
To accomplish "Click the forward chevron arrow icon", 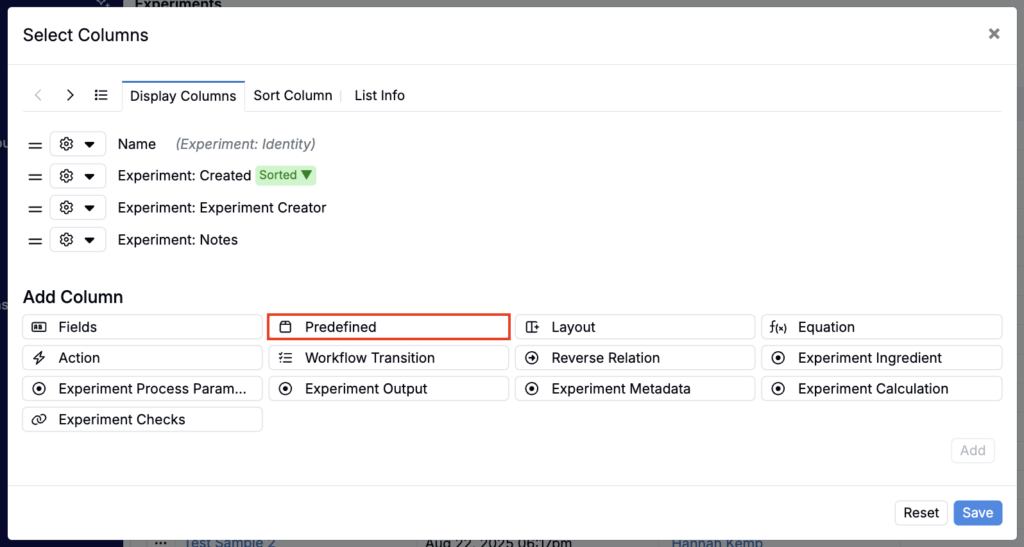I will [70, 95].
